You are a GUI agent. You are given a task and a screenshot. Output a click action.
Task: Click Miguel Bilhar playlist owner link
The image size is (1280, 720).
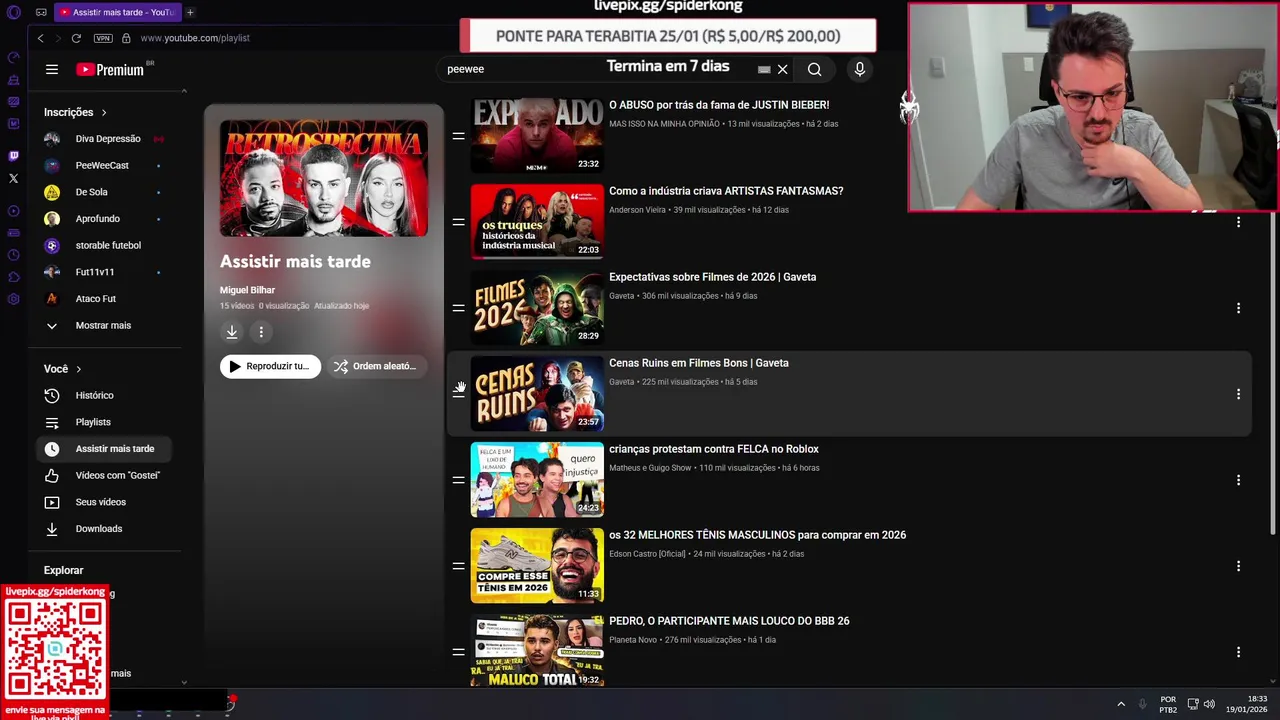[x=247, y=290]
